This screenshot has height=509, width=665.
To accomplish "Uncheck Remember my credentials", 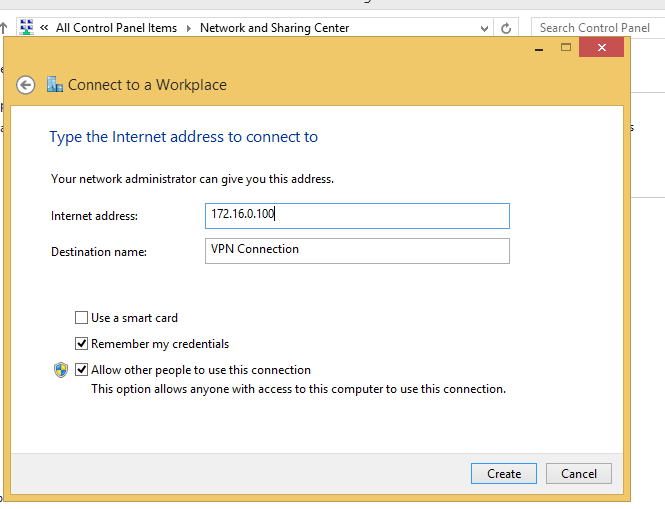I will coord(81,344).
